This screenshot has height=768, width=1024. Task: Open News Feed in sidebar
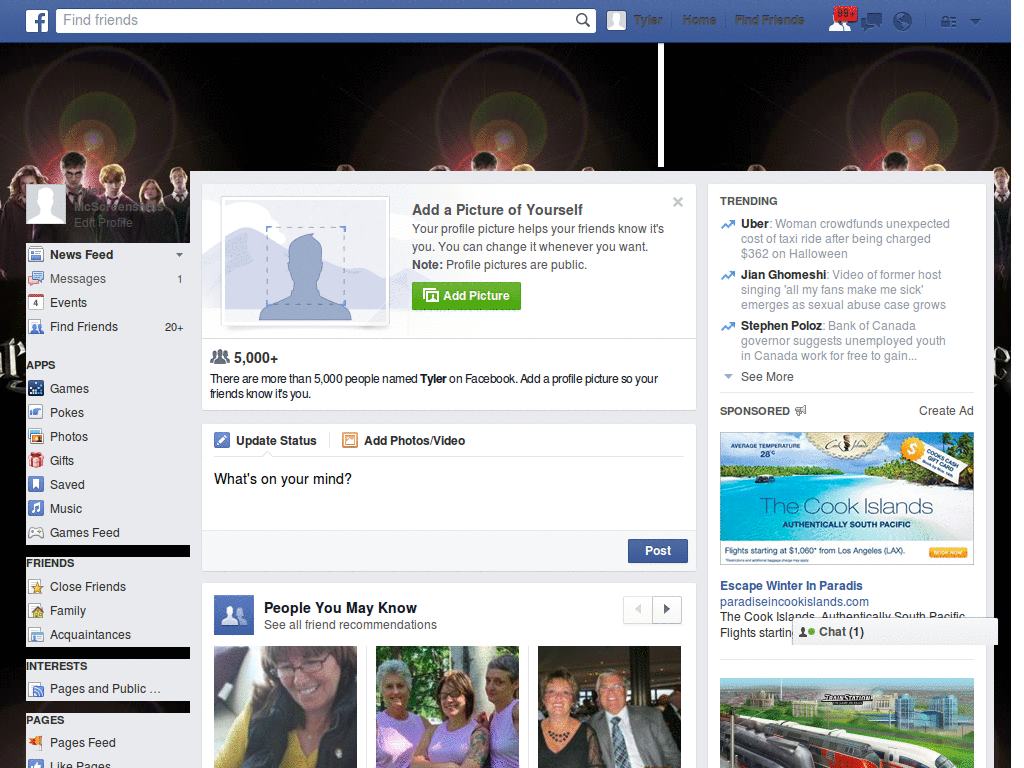point(82,255)
